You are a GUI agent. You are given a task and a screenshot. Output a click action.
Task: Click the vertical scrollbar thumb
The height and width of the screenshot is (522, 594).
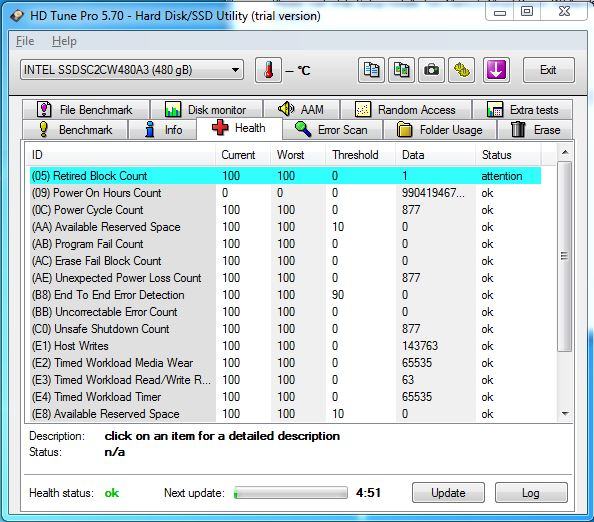pyautogui.click(x=565, y=256)
